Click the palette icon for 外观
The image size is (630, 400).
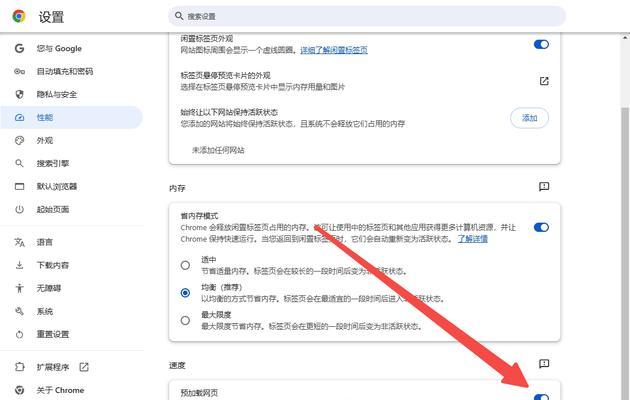19,141
